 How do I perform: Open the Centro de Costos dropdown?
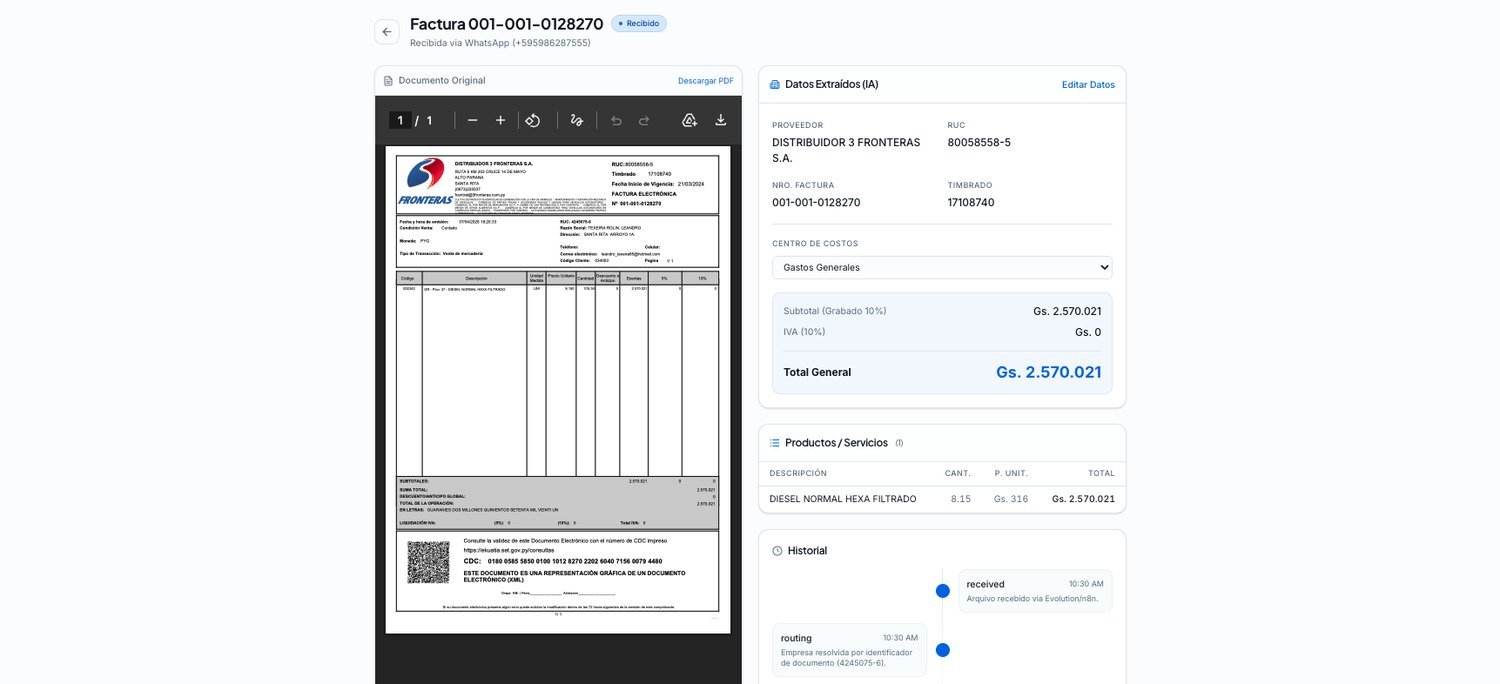coord(942,267)
